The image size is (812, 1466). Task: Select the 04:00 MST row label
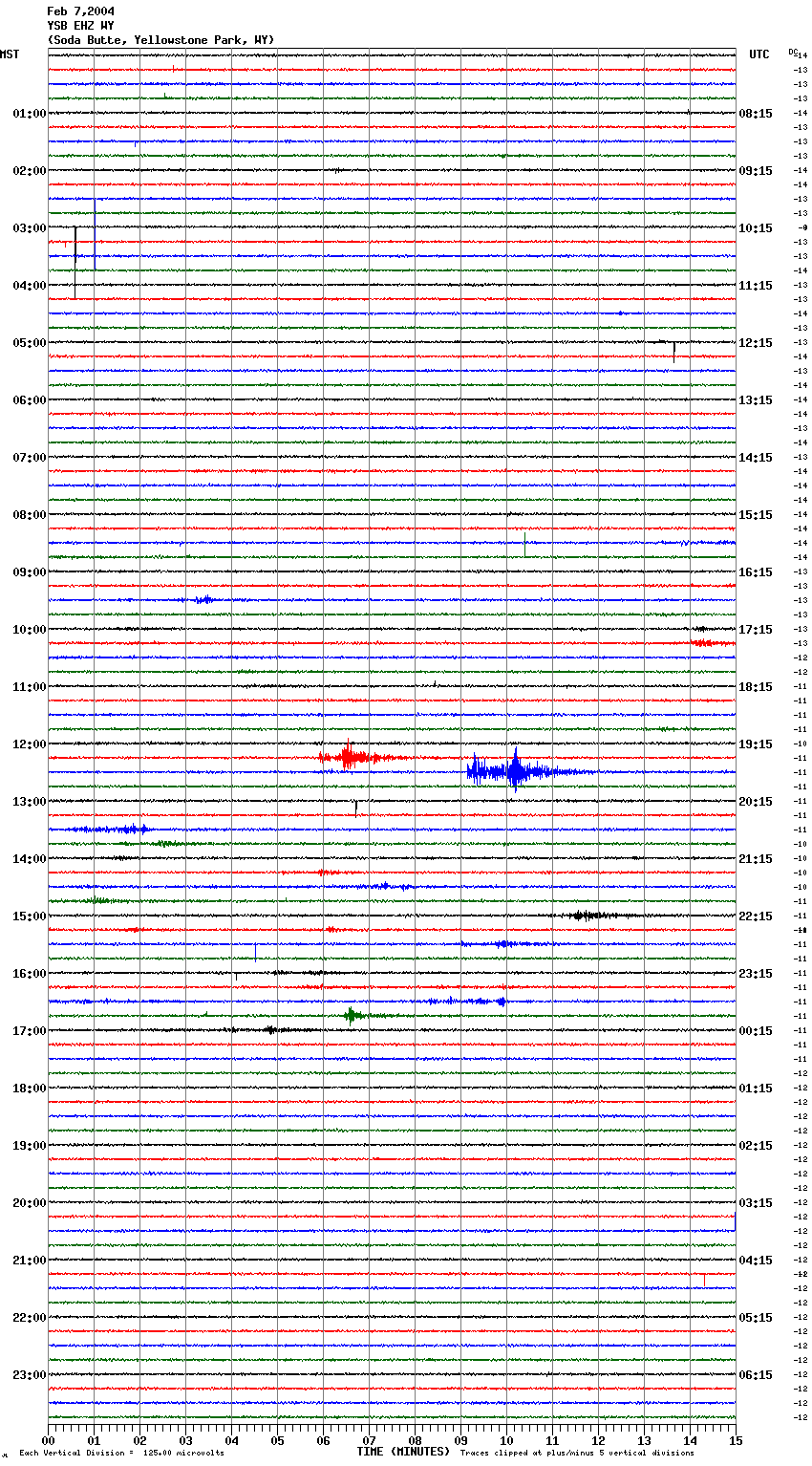29,286
